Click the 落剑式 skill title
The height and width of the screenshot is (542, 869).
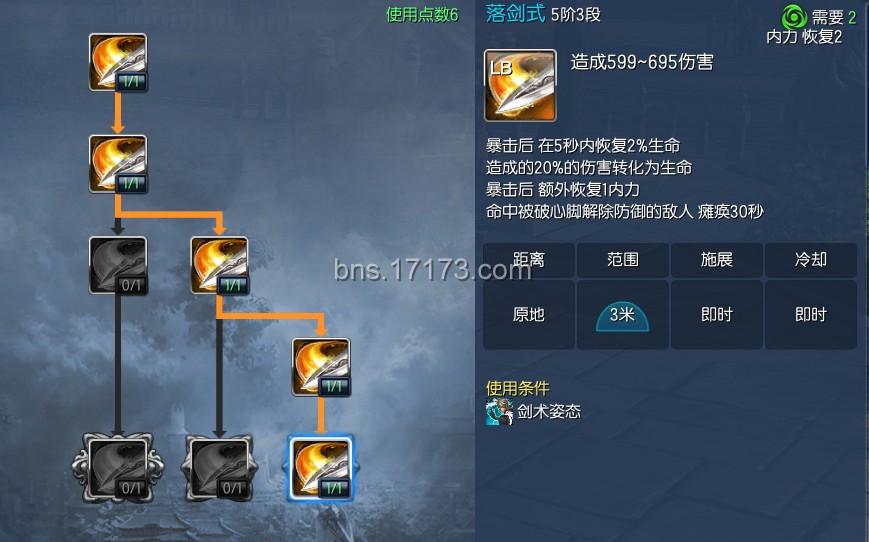pos(515,13)
